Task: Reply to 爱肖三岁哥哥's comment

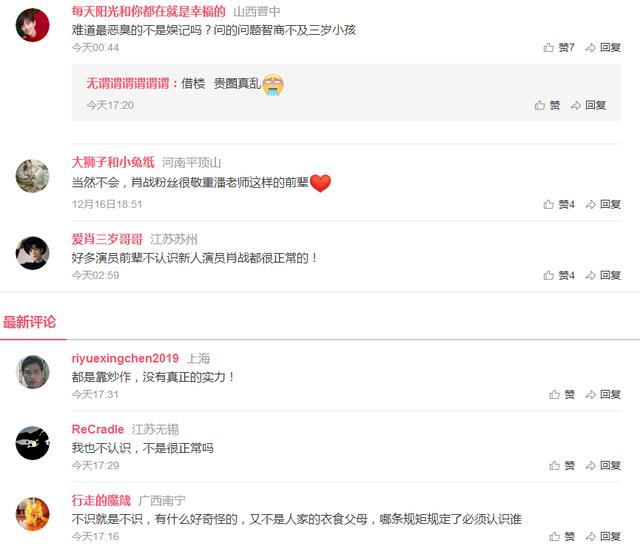Action: click(603, 275)
